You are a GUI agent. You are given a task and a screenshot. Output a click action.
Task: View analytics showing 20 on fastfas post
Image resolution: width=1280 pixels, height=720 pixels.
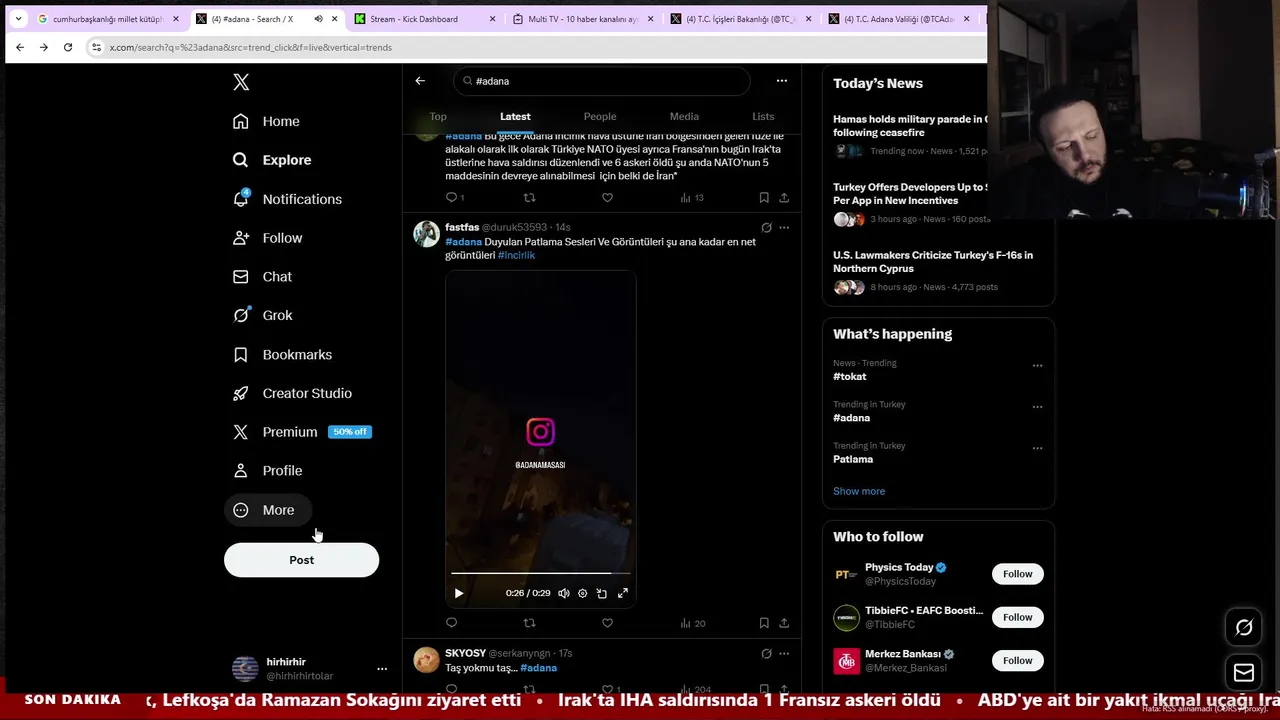coord(692,623)
